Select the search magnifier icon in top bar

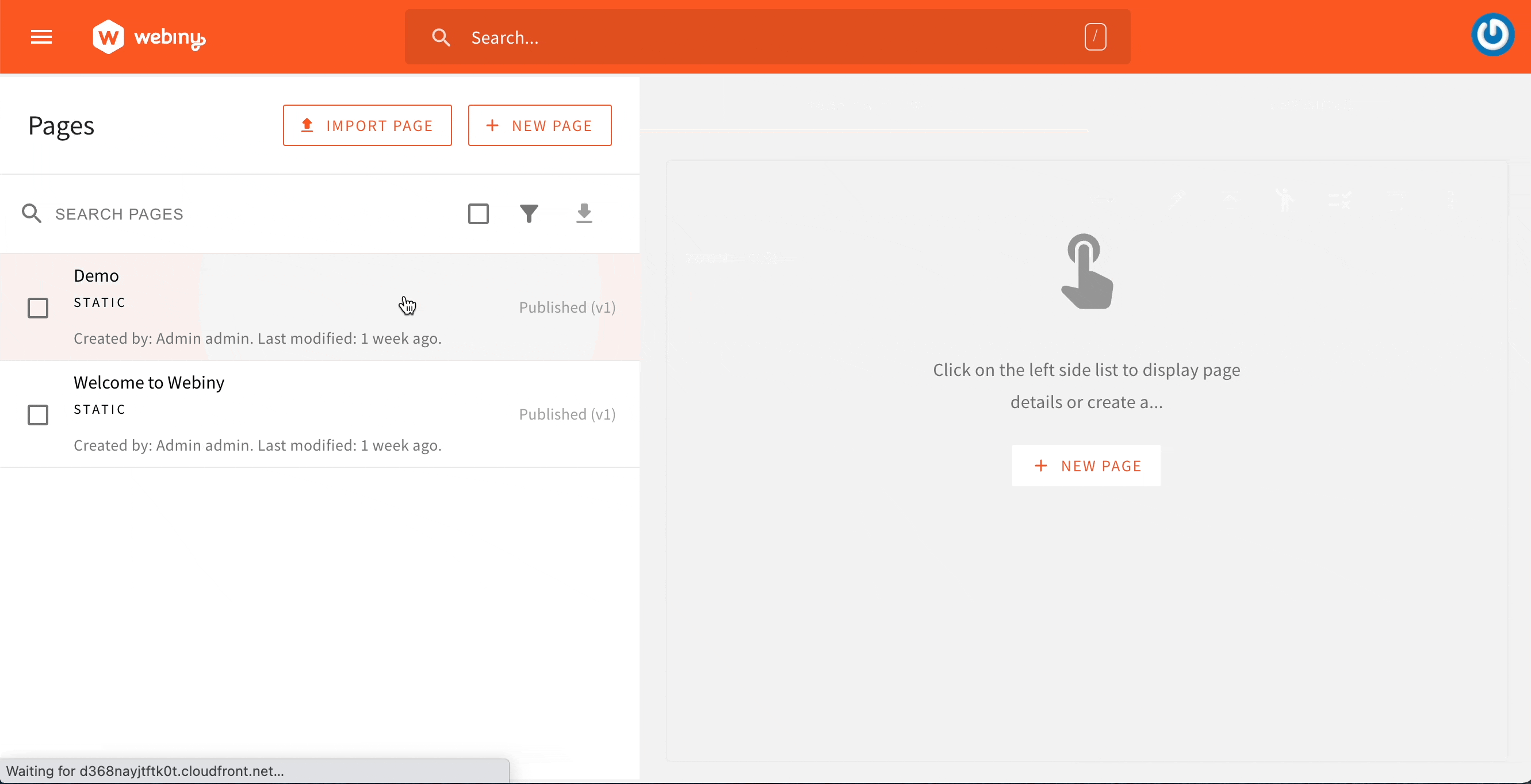(x=441, y=37)
